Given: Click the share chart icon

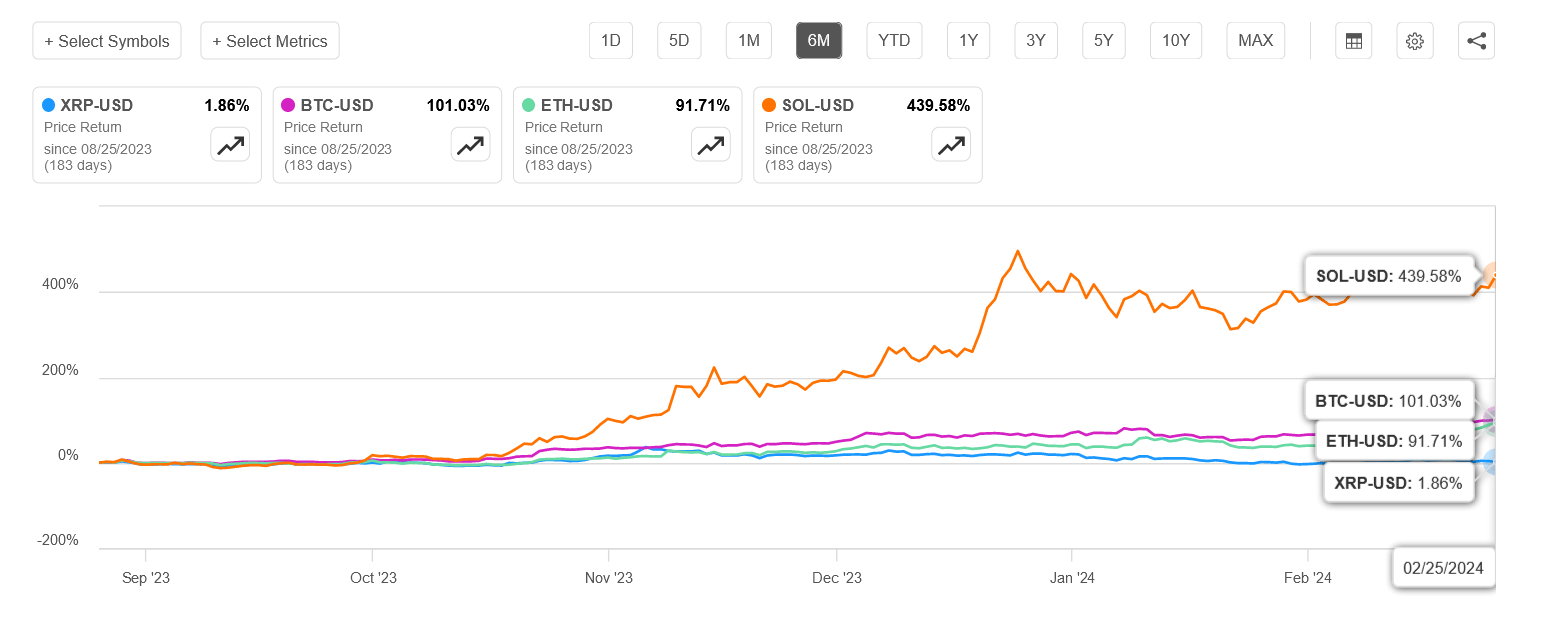Looking at the screenshot, I should click(1476, 40).
